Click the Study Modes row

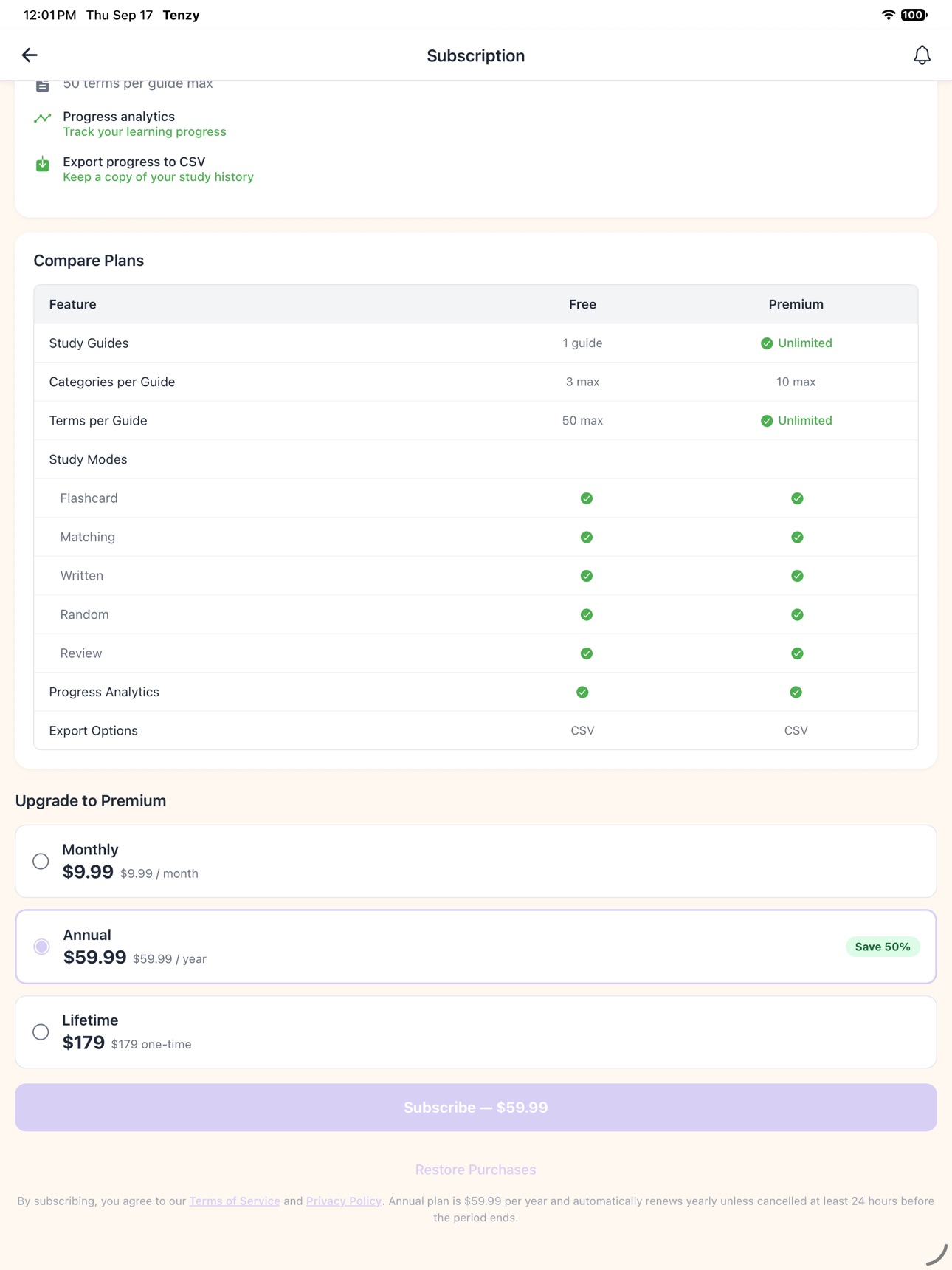coord(476,459)
